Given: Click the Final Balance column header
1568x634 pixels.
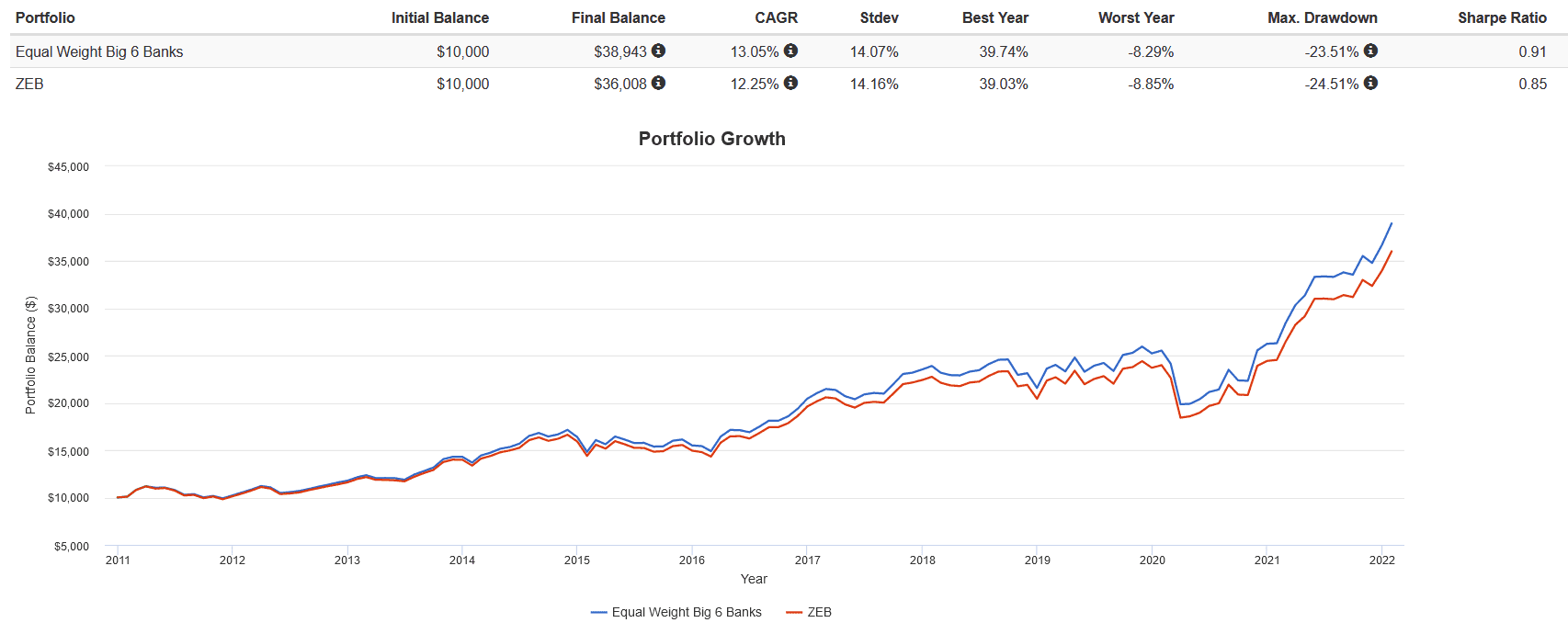Looking at the screenshot, I should pos(618,17).
